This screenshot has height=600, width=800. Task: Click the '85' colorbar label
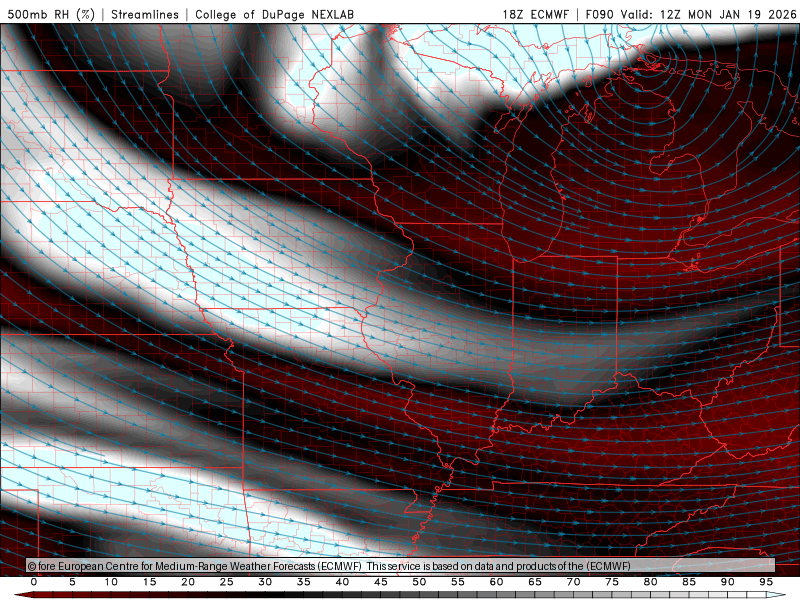[x=689, y=582]
